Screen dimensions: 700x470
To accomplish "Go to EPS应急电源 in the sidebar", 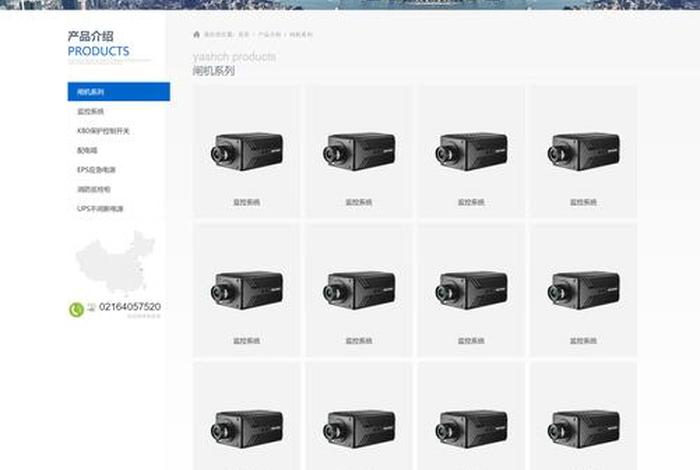I will click(x=97, y=169).
